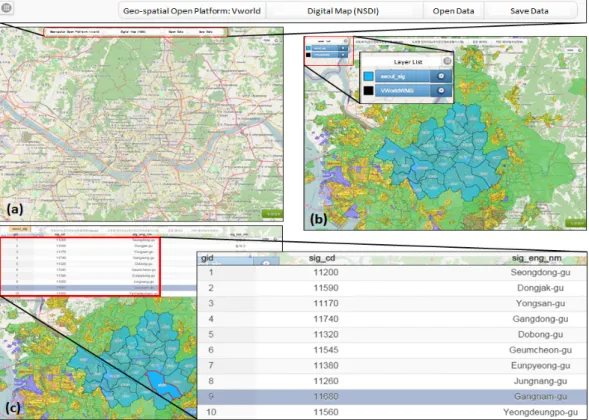Click sig_cd value 11260
The height and width of the screenshot is (420, 589).
pos(326,381)
